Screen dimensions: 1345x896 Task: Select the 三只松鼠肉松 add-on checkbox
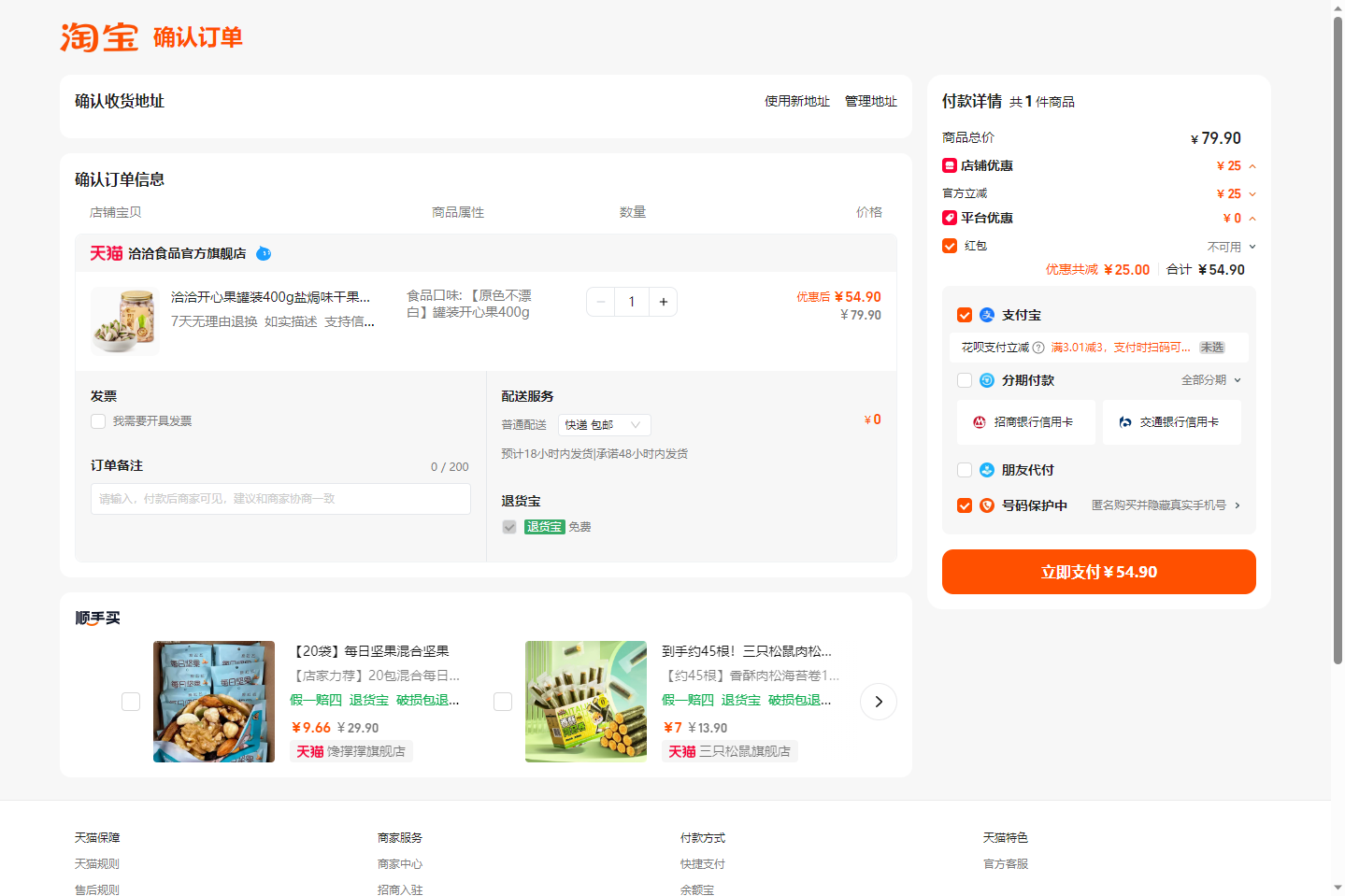503,702
